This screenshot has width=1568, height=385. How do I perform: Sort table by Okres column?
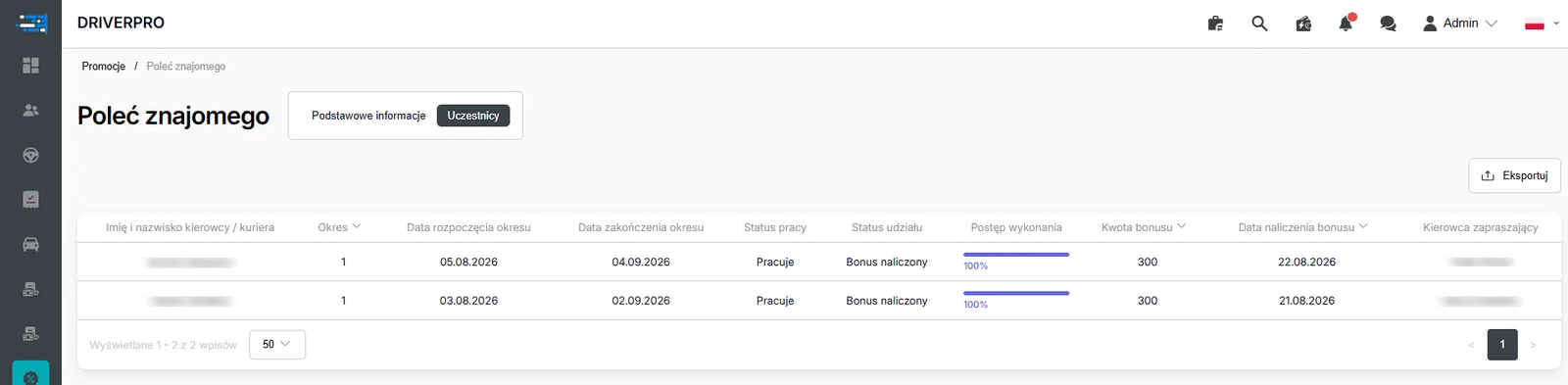coord(339,227)
